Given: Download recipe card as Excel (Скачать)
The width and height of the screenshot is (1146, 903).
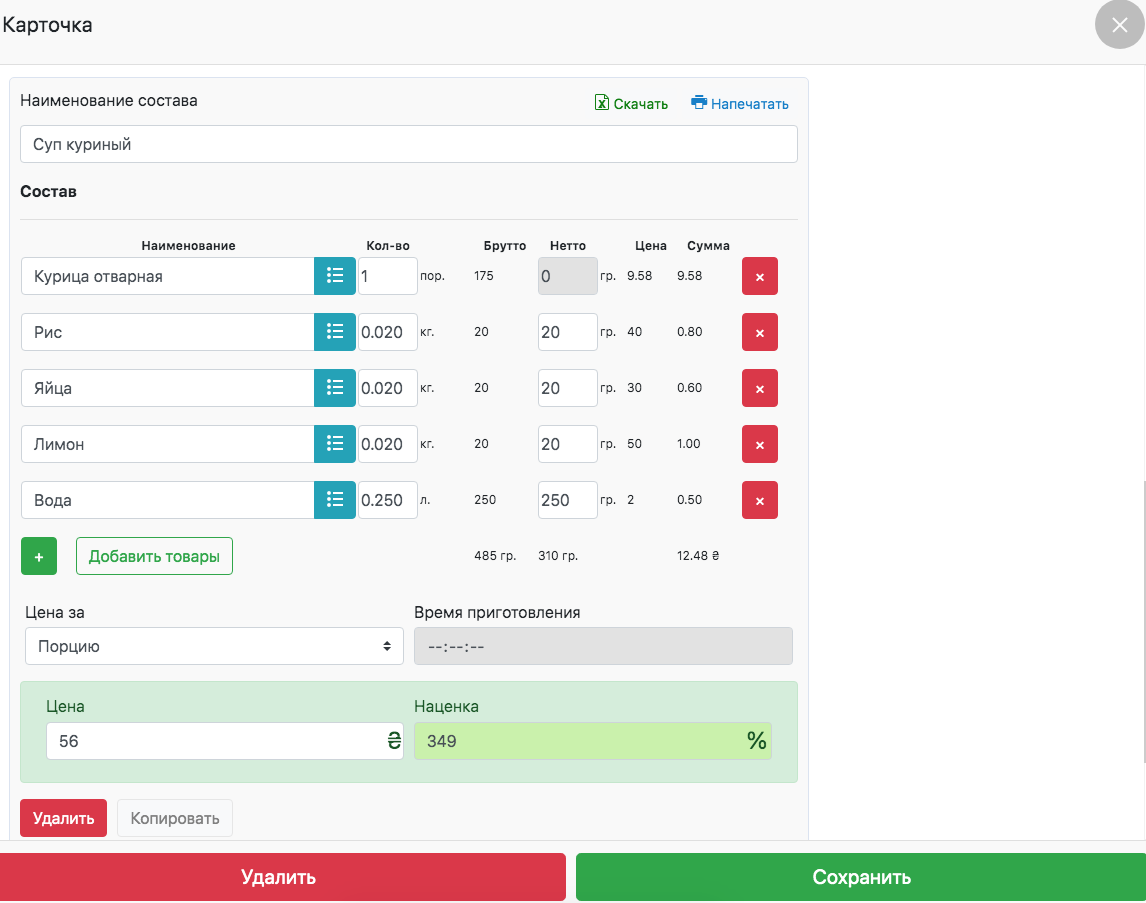Looking at the screenshot, I should coord(631,103).
